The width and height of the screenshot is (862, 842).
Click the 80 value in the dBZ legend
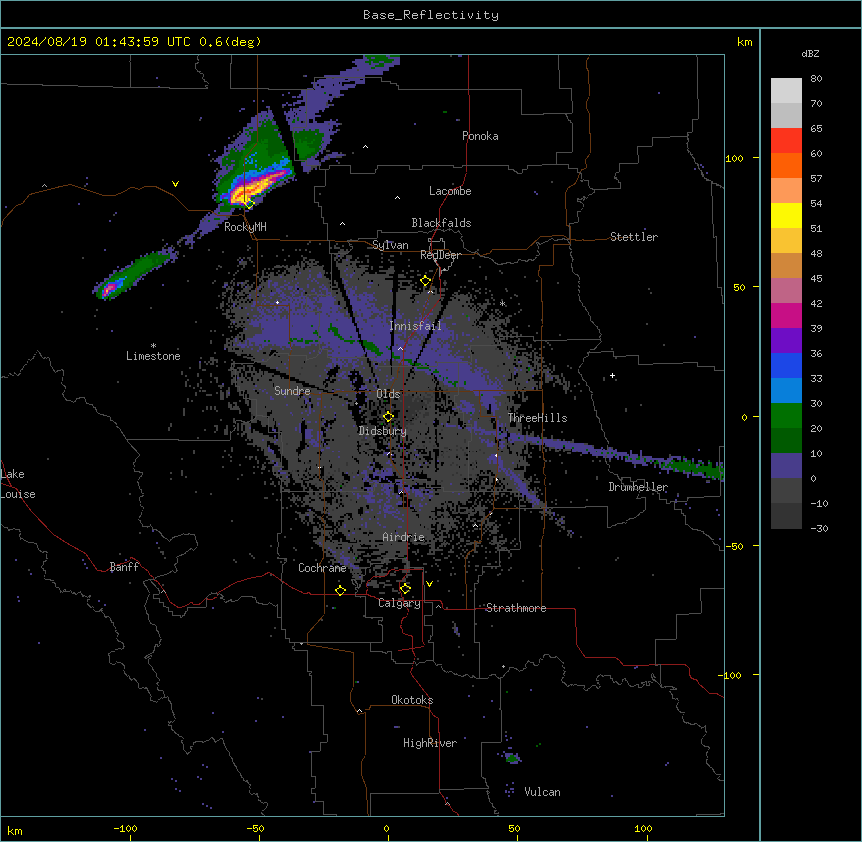816,79
